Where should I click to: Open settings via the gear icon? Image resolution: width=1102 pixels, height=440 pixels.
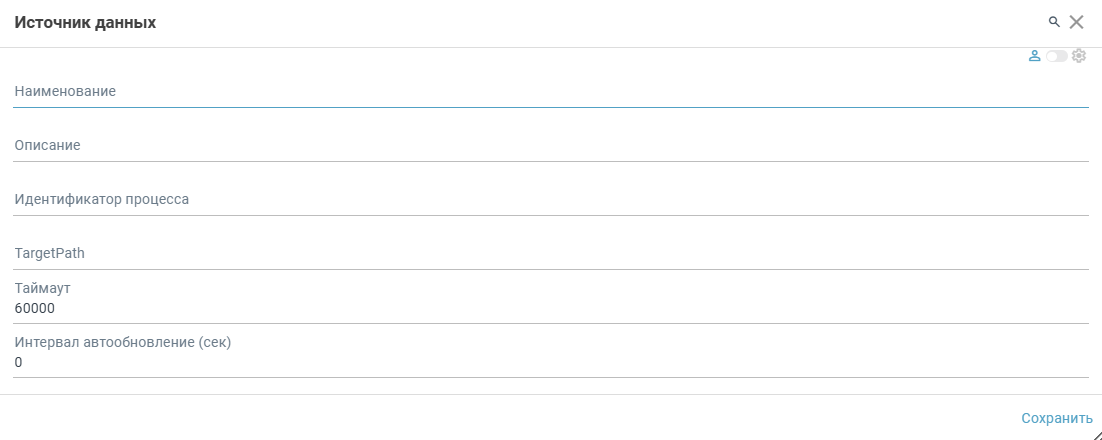pos(1079,56)
